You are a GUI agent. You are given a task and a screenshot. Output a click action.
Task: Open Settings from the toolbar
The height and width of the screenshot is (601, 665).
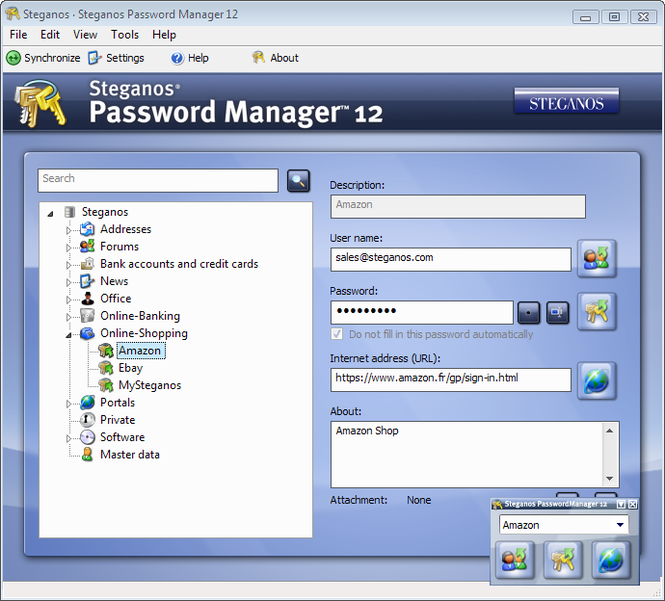(116, 58)
